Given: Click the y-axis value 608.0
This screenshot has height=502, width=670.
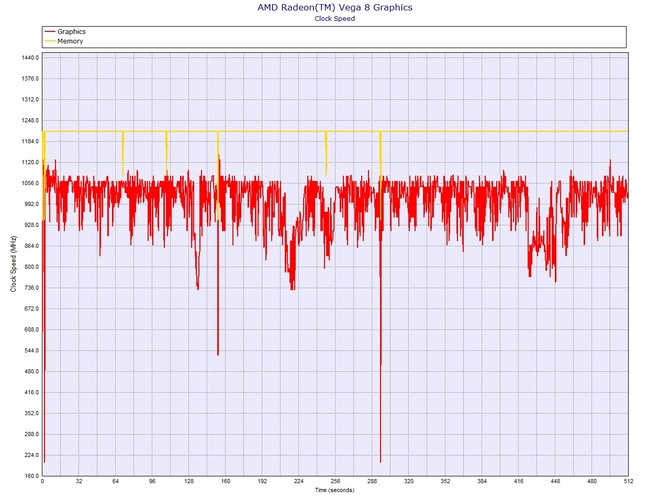Looking at the screenshot, I should 31,330.
